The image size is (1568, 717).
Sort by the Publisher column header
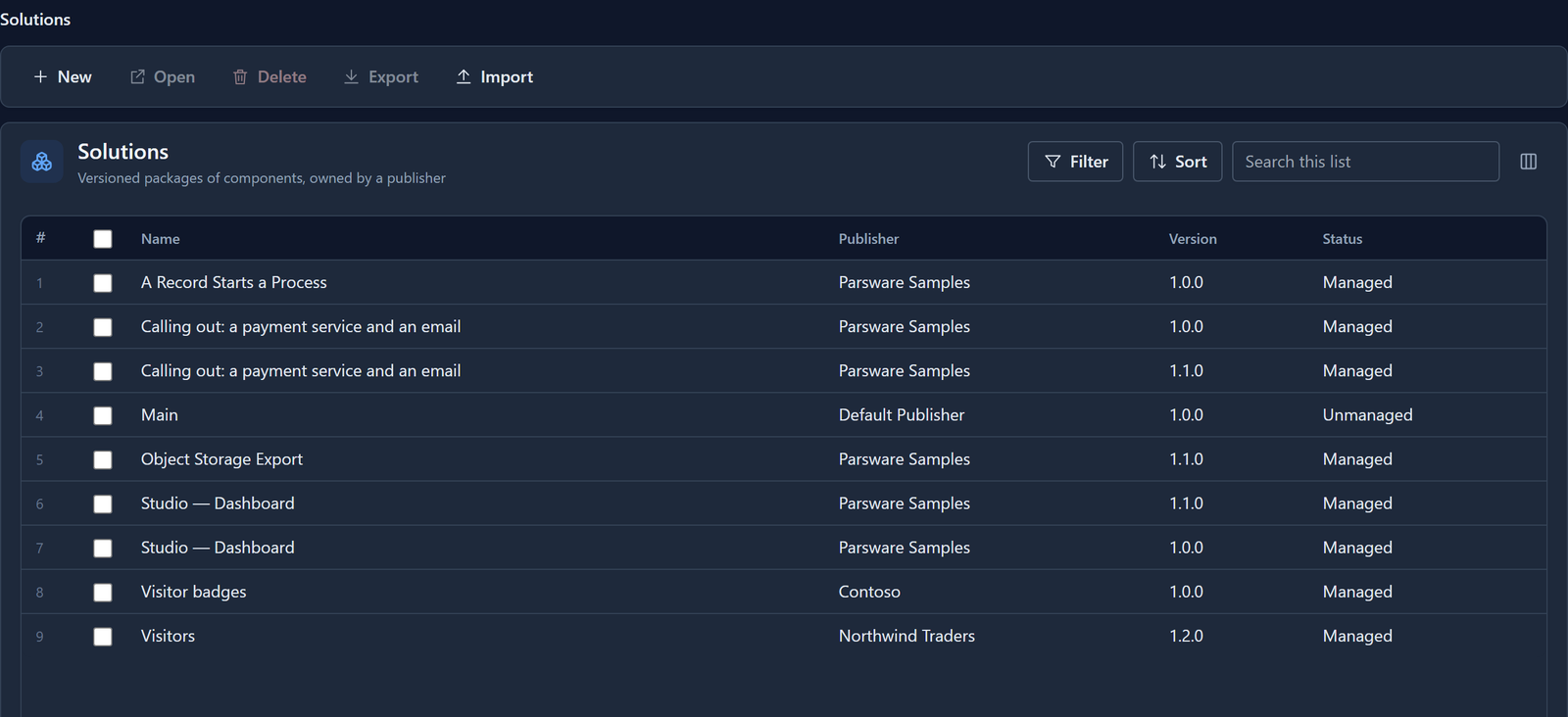pyautogui.click(x=868, y=239)
